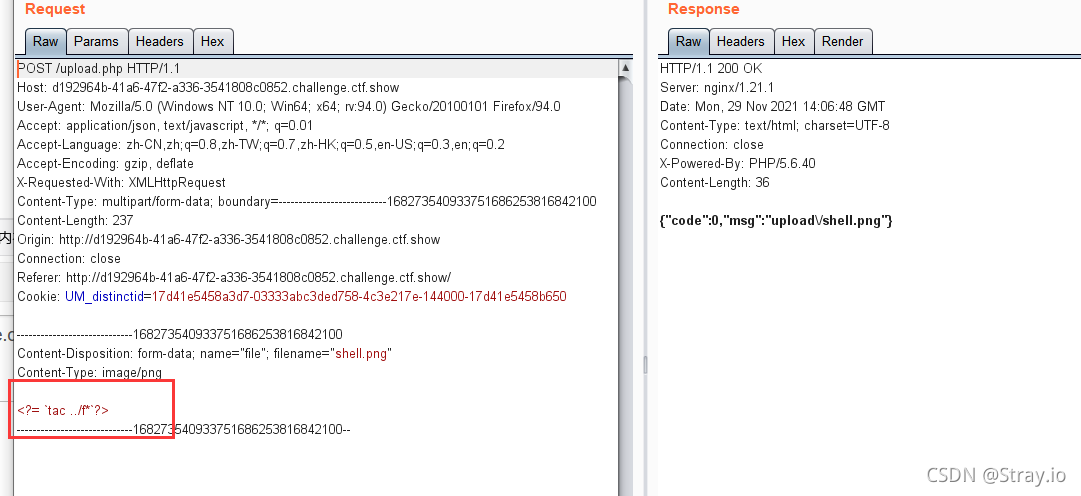
Task: Click the Origin header line
Action: [x=229, y=239]
